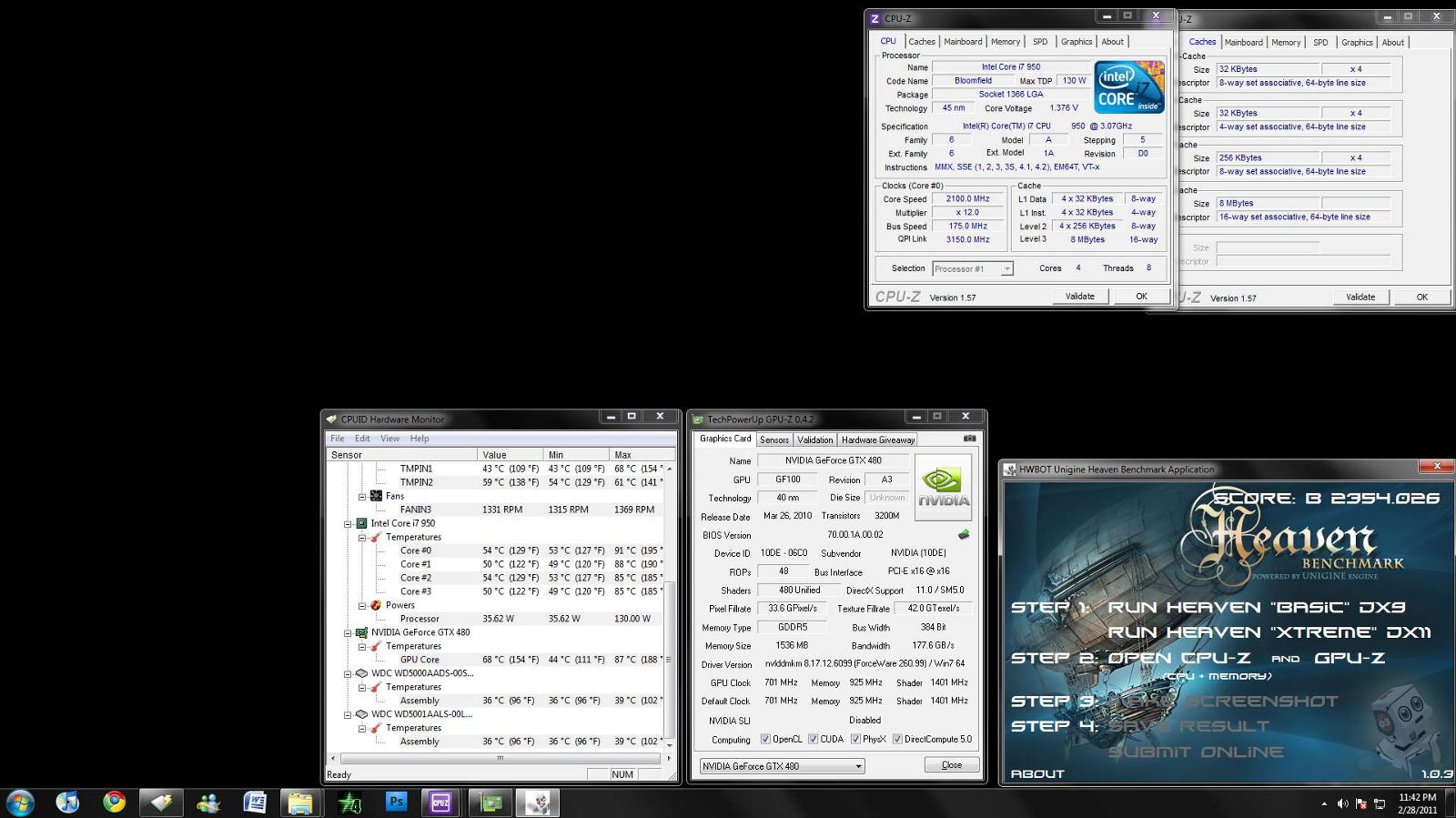Switch to Photoshop via taskbar icon

tap(396, 803)
